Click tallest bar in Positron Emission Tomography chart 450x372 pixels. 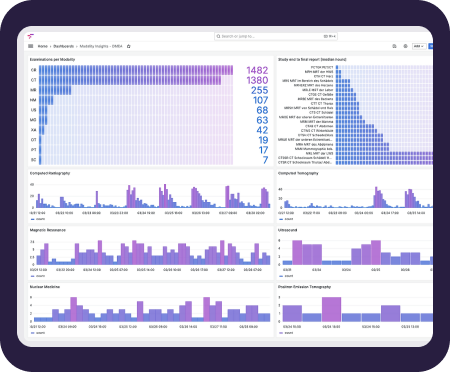click(331, 309)
